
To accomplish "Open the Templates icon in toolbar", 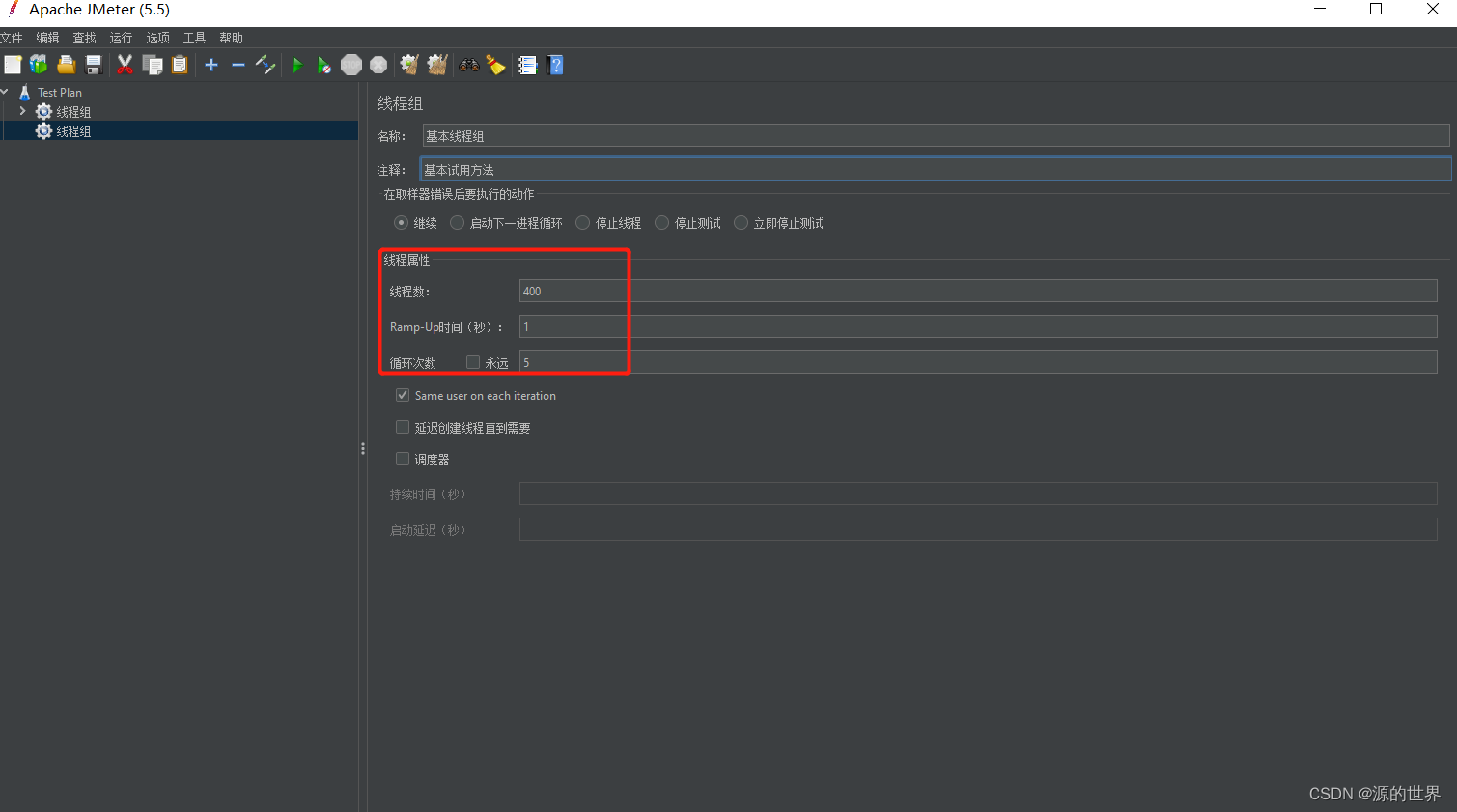I will click(39, 65).
